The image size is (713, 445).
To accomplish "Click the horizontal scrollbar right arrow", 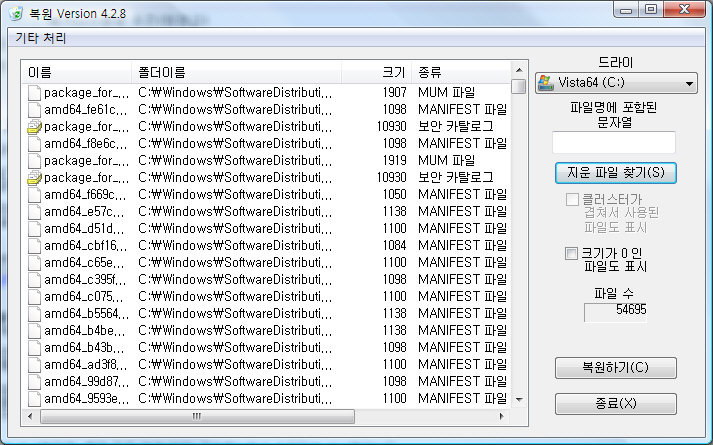I will [x=502, y=416].
